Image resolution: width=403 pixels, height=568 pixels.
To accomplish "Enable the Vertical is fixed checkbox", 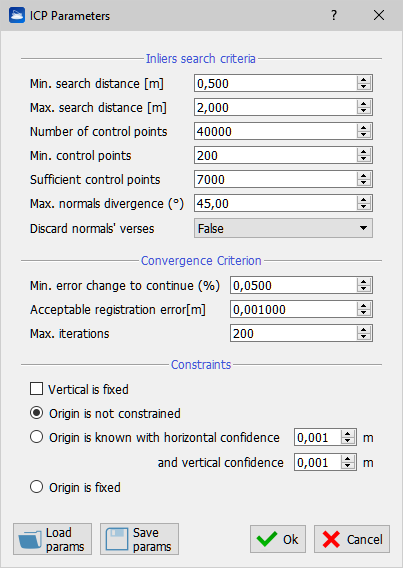I will 37,389.
